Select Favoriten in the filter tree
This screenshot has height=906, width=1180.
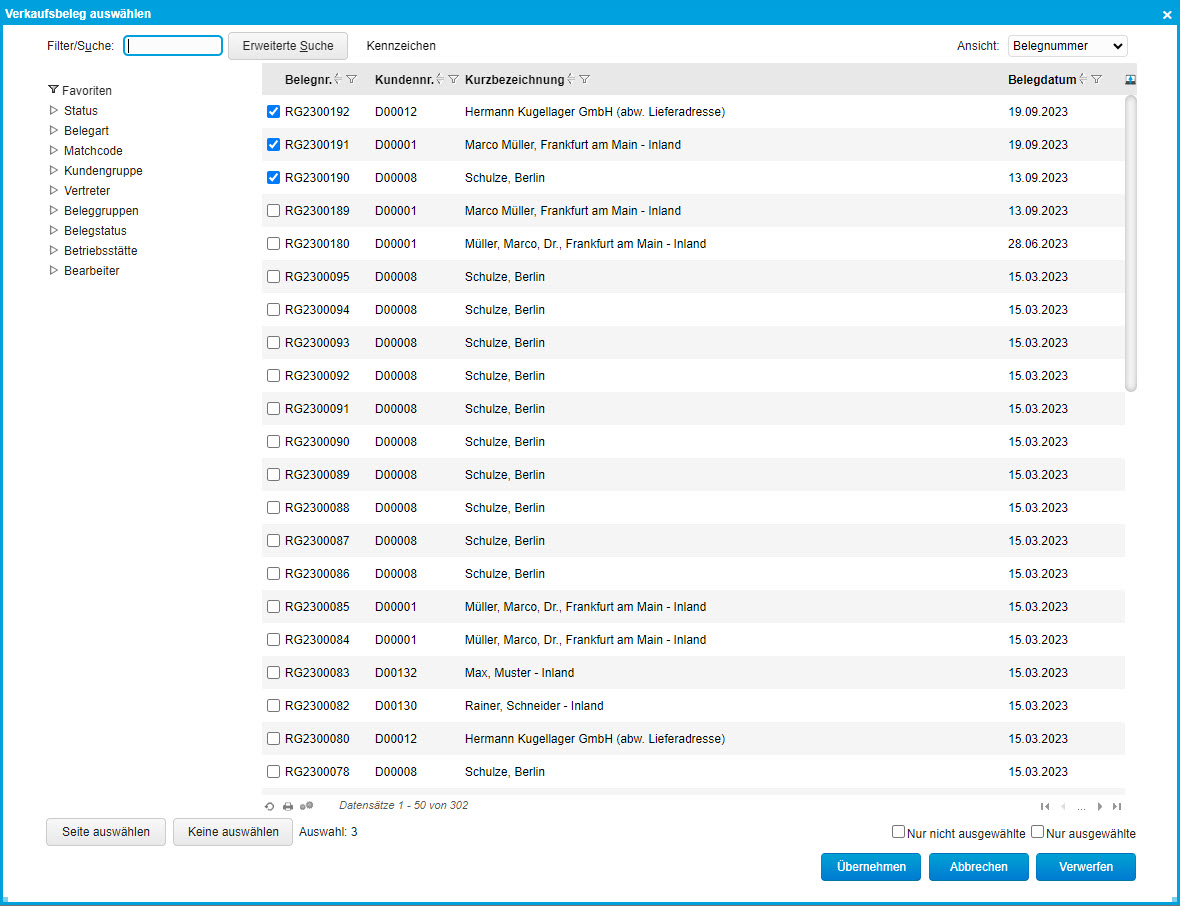pos(86,90)
